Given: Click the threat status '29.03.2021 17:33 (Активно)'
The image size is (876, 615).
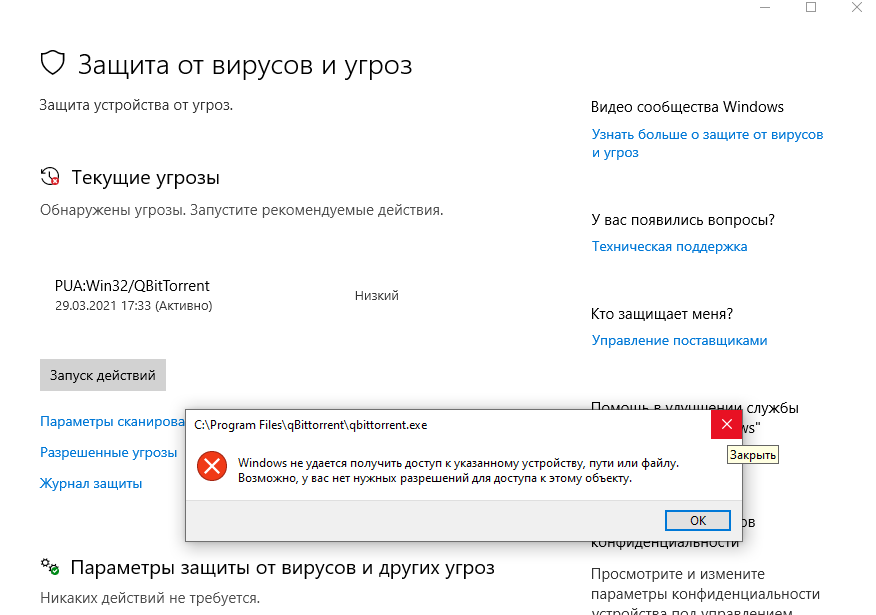Looking at the screenshot, I should tap(134, 305).
